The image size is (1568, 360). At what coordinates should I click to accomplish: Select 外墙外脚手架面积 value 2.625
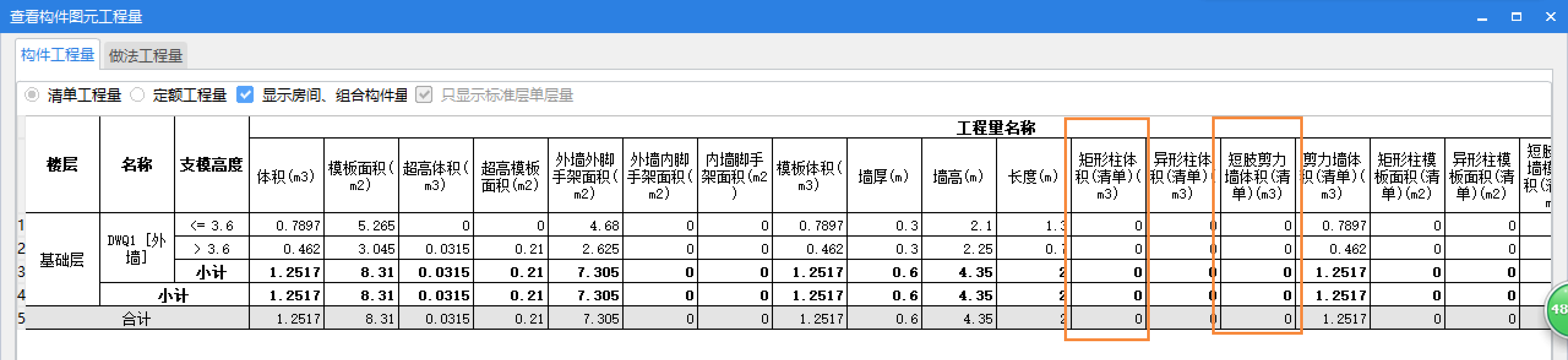[x=585, y=248]
